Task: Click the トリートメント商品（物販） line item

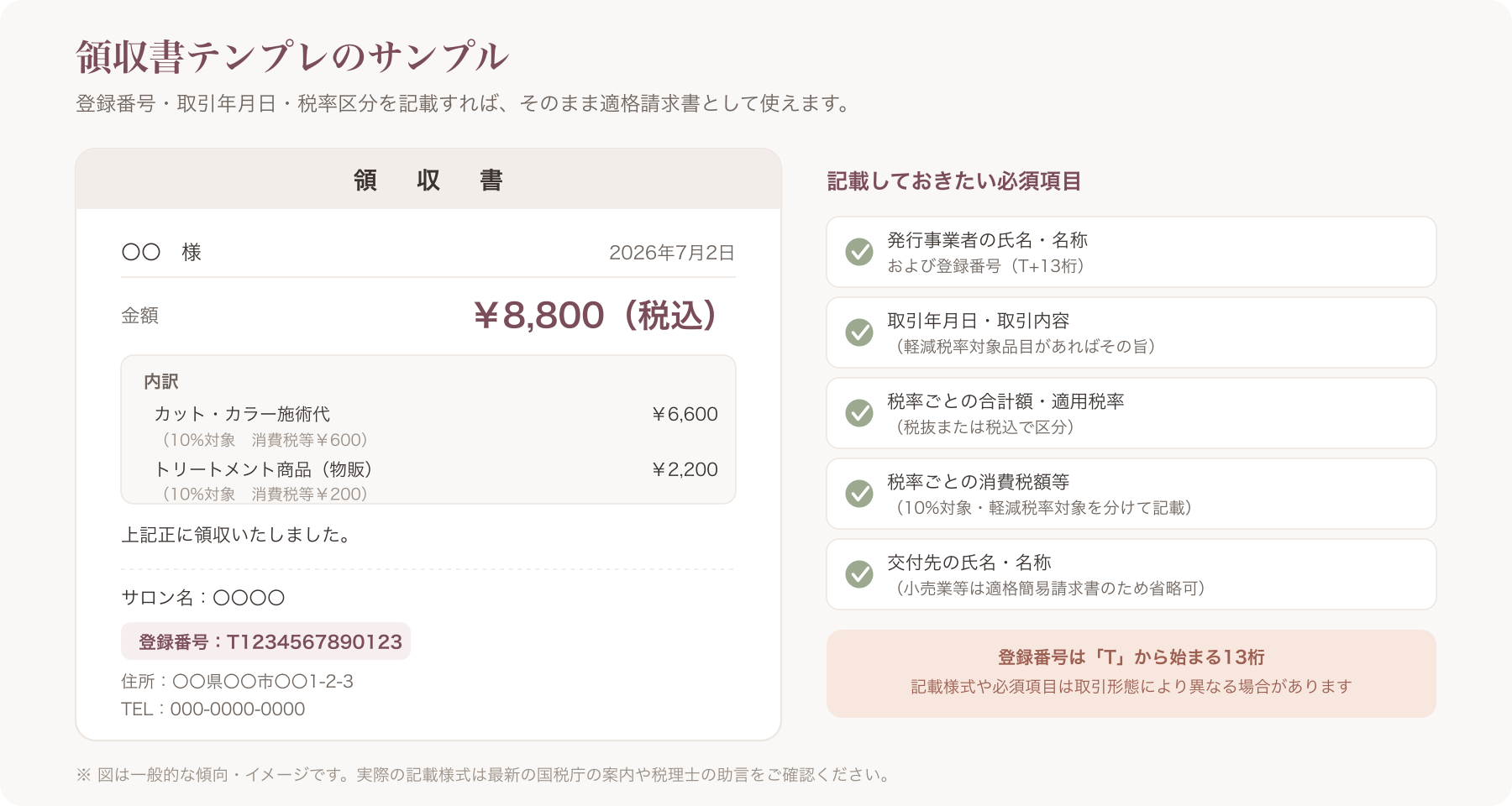Action: (263, 469)
